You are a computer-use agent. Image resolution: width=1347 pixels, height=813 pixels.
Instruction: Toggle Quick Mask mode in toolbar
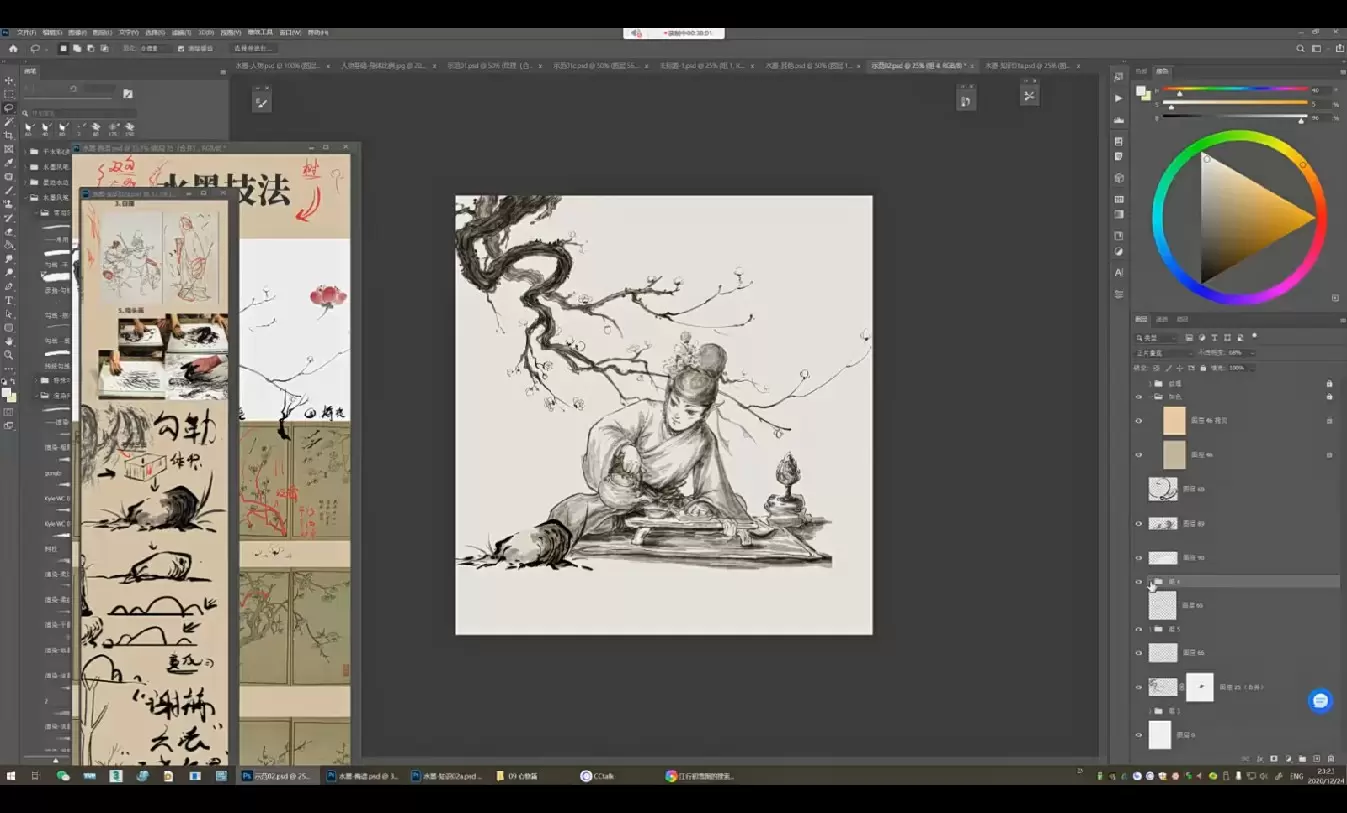click(x=9, y=412)
